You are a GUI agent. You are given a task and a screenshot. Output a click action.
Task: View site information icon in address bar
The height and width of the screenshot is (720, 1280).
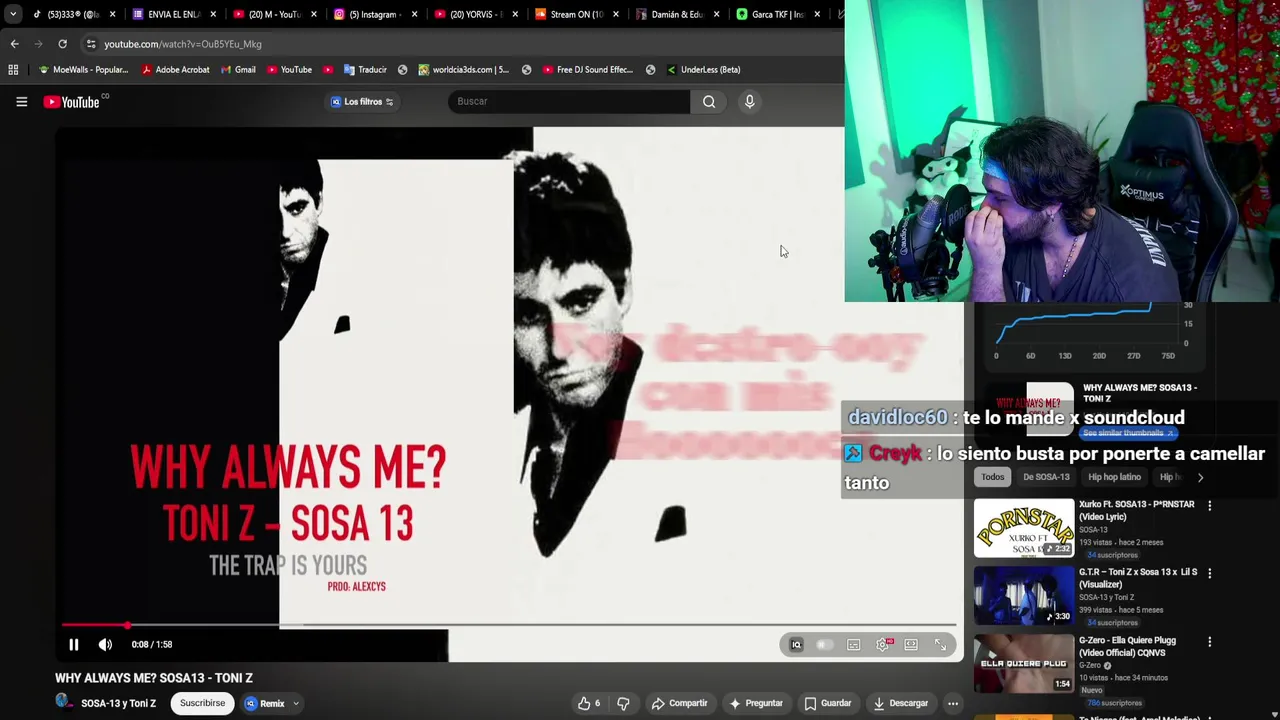tap(91, 44)
